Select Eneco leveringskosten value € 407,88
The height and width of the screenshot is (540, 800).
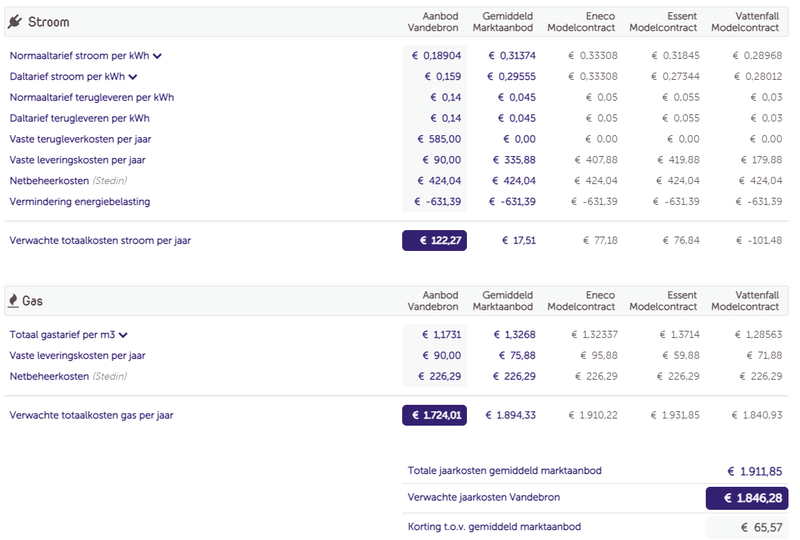click(x=596, y=160)
